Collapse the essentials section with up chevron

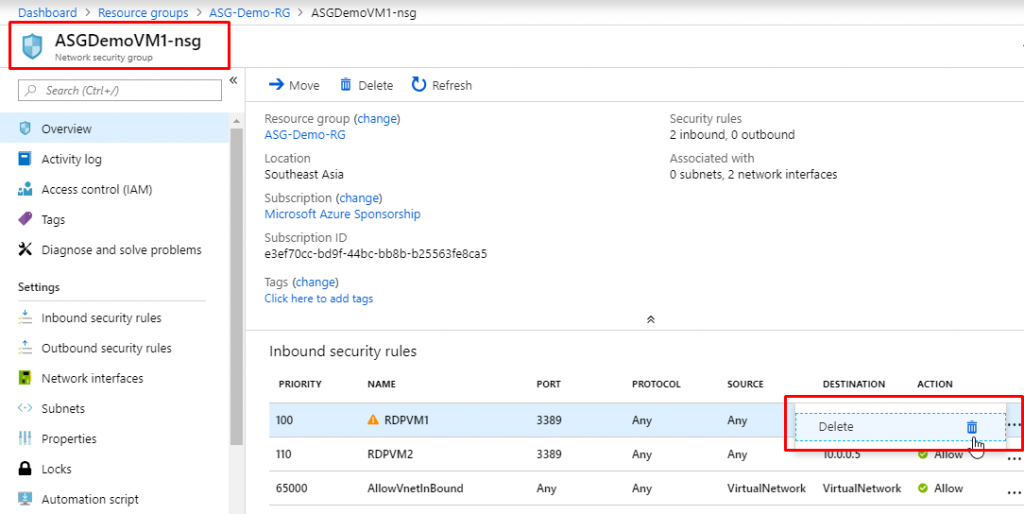click(x=650, y=319)
